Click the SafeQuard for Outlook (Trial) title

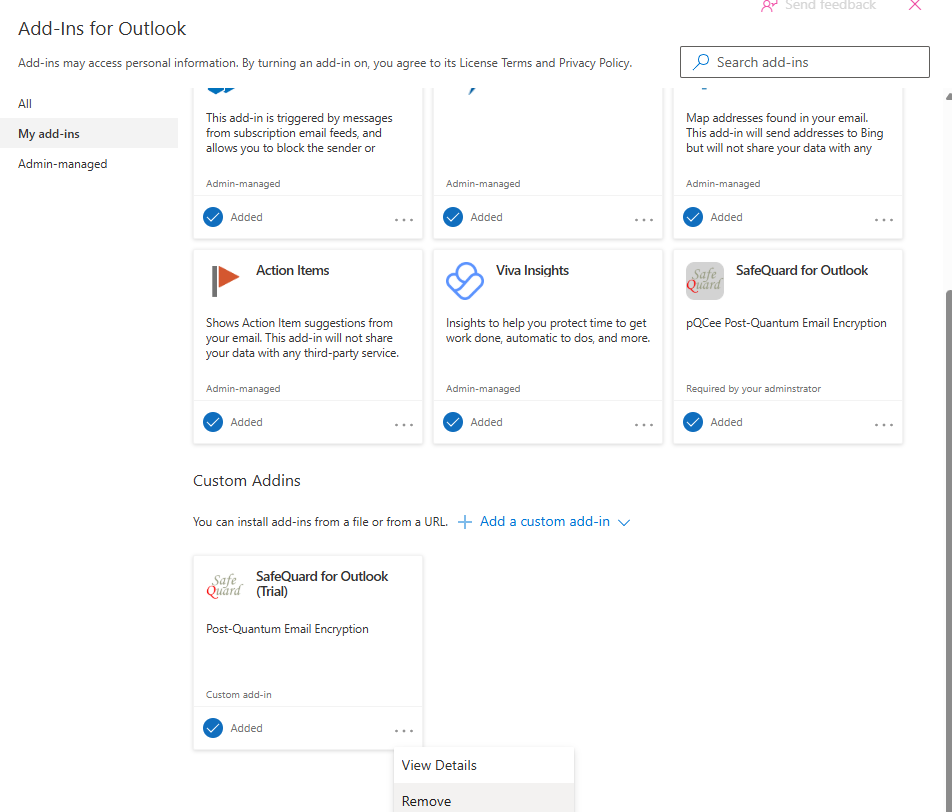pos(322,584)
